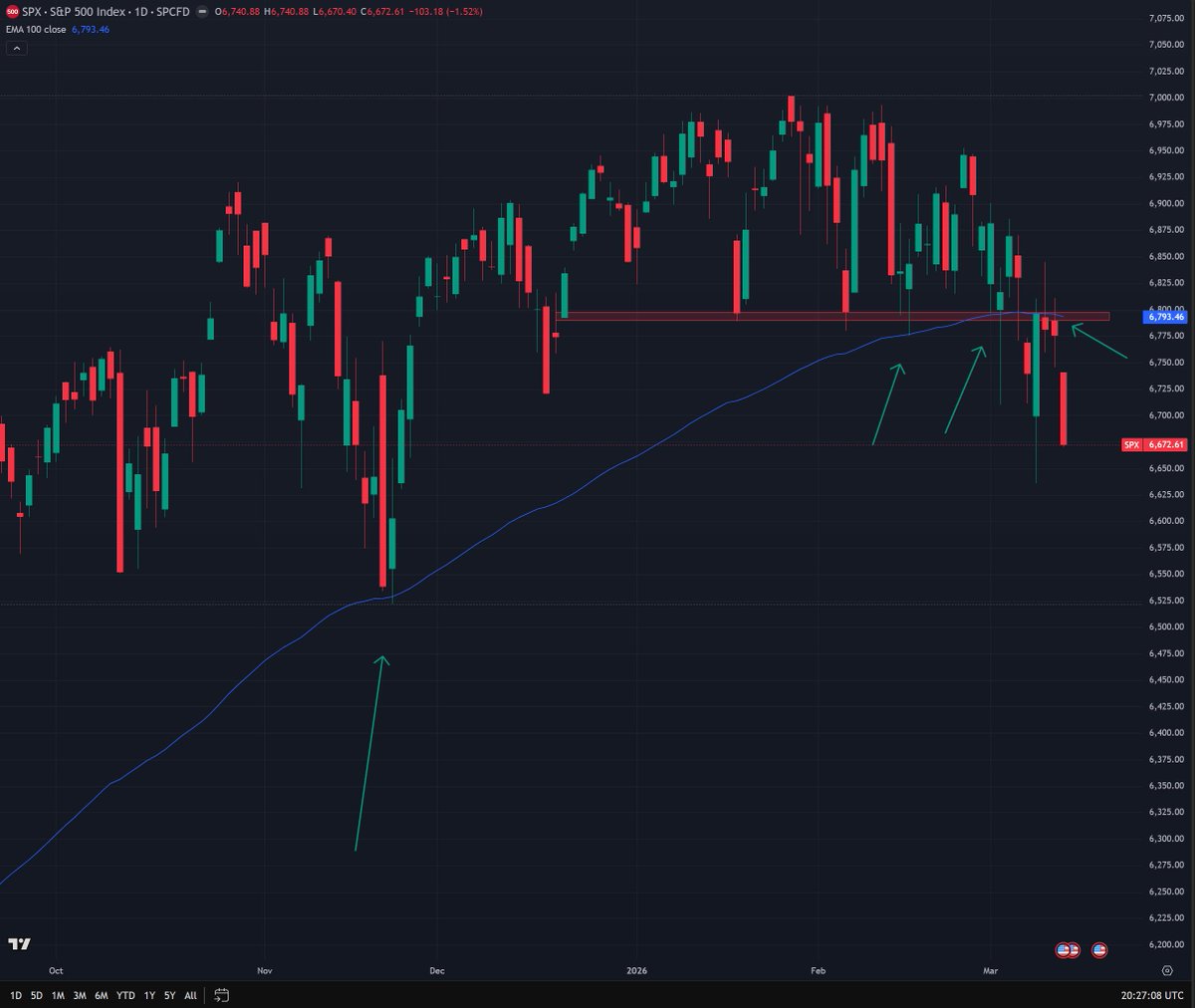1195x1008 pixels.
Task: Click the Oct label on the time axis
Action: [x=56, y=970]
